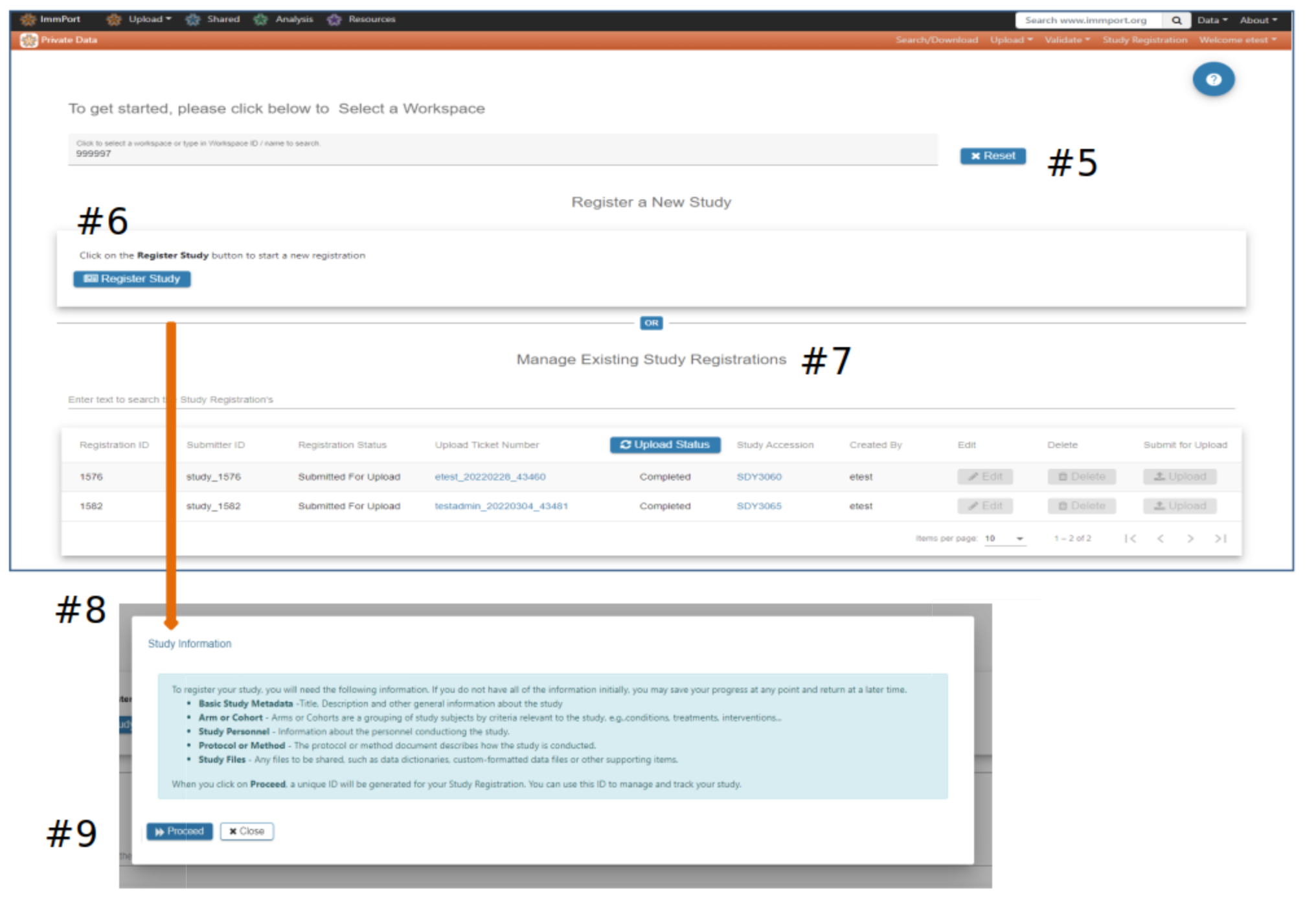Image resolution: width=1316 pixels, height=904 pixels.
Task: Open Search/Download in orange bar
Action: [936, 40]
